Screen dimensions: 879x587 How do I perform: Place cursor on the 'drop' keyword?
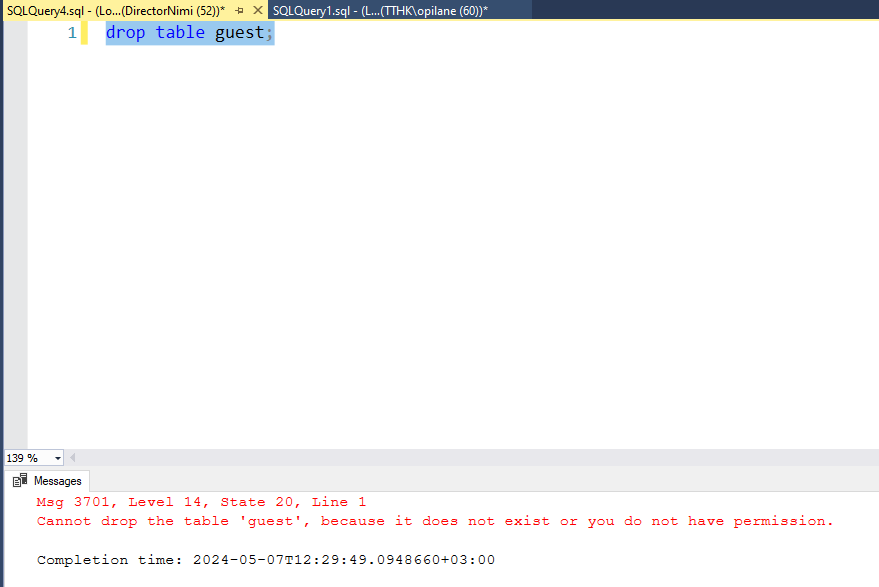(x=125, y=33)
